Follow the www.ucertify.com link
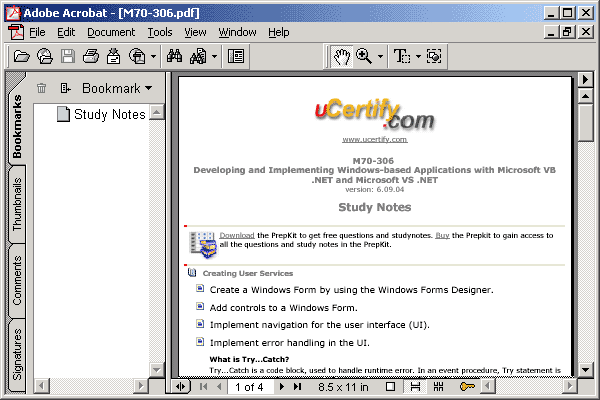 (375, 139)
